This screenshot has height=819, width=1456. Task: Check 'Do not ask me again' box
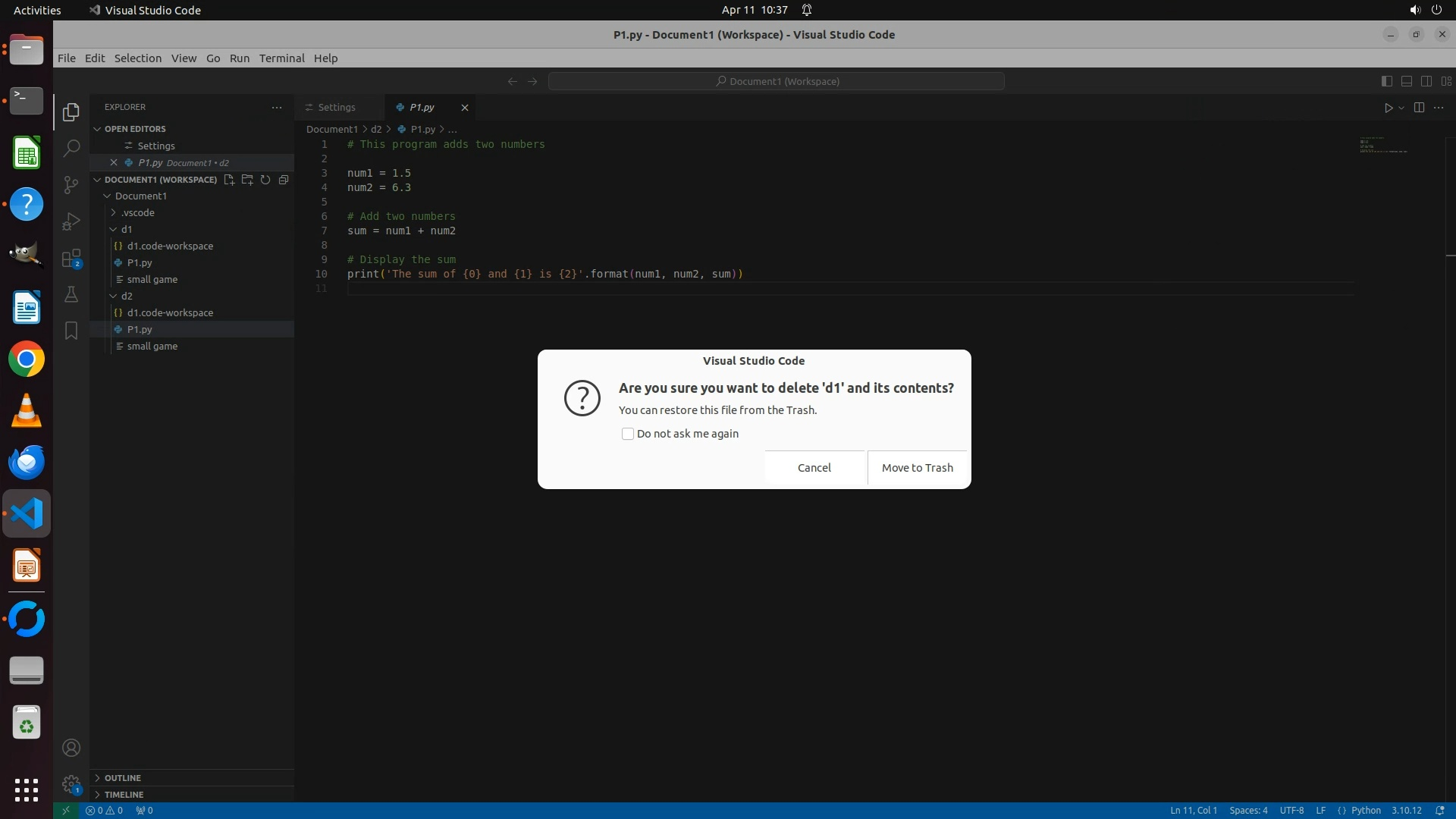628,434
